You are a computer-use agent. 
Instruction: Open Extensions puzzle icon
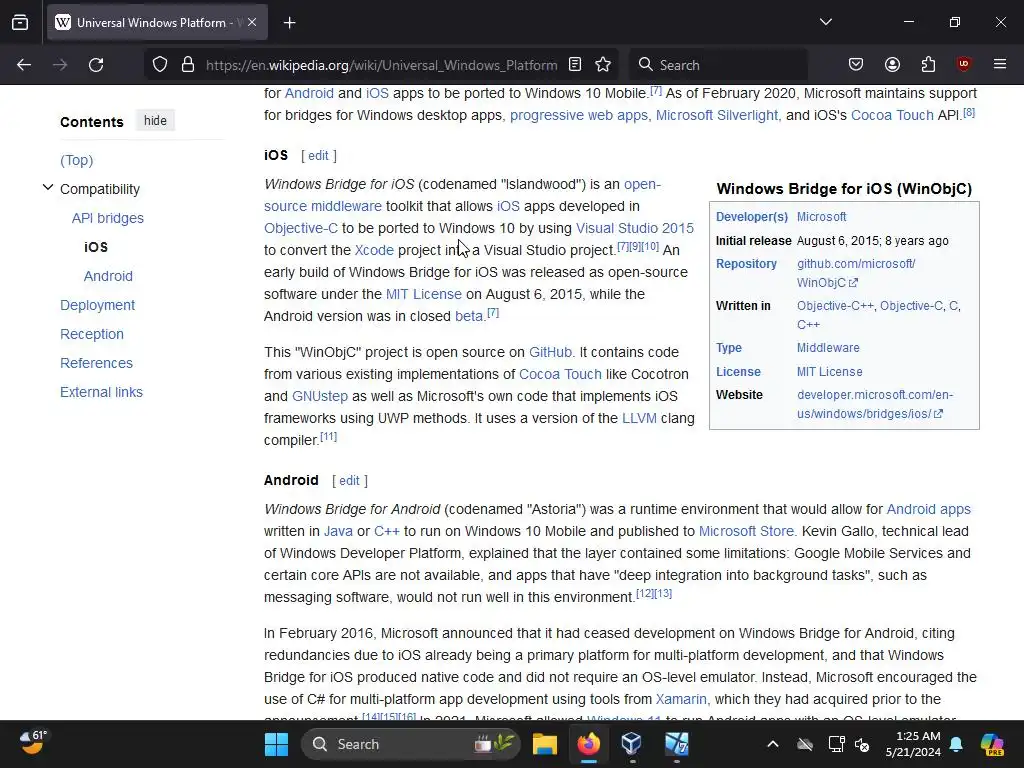(x=928, y=65)
